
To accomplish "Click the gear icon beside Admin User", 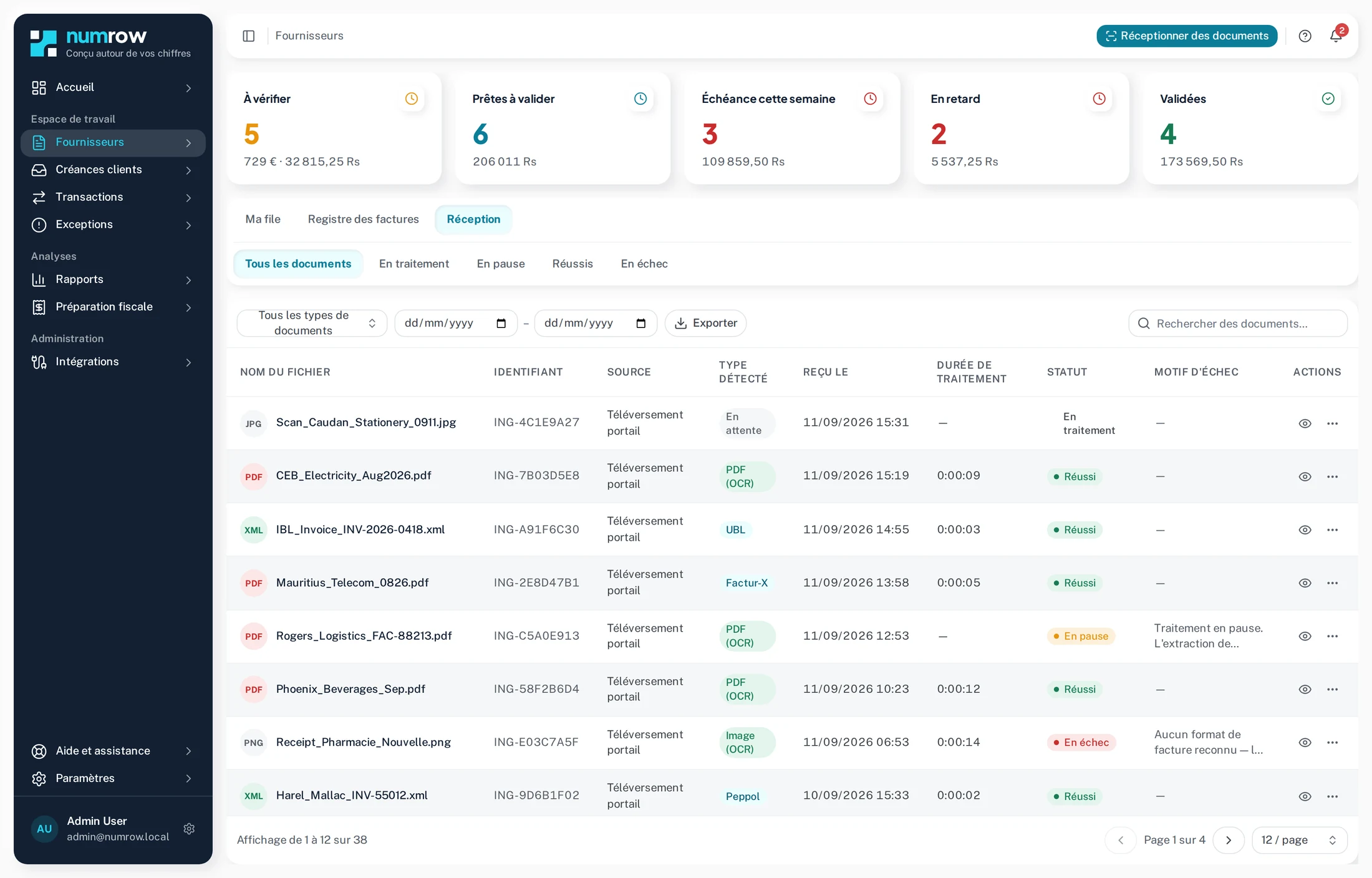I will click(190, 829).
